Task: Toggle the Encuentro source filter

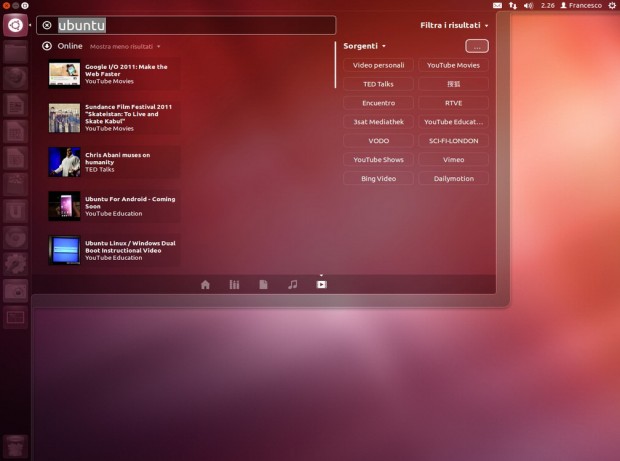Action: coord(378,103)
